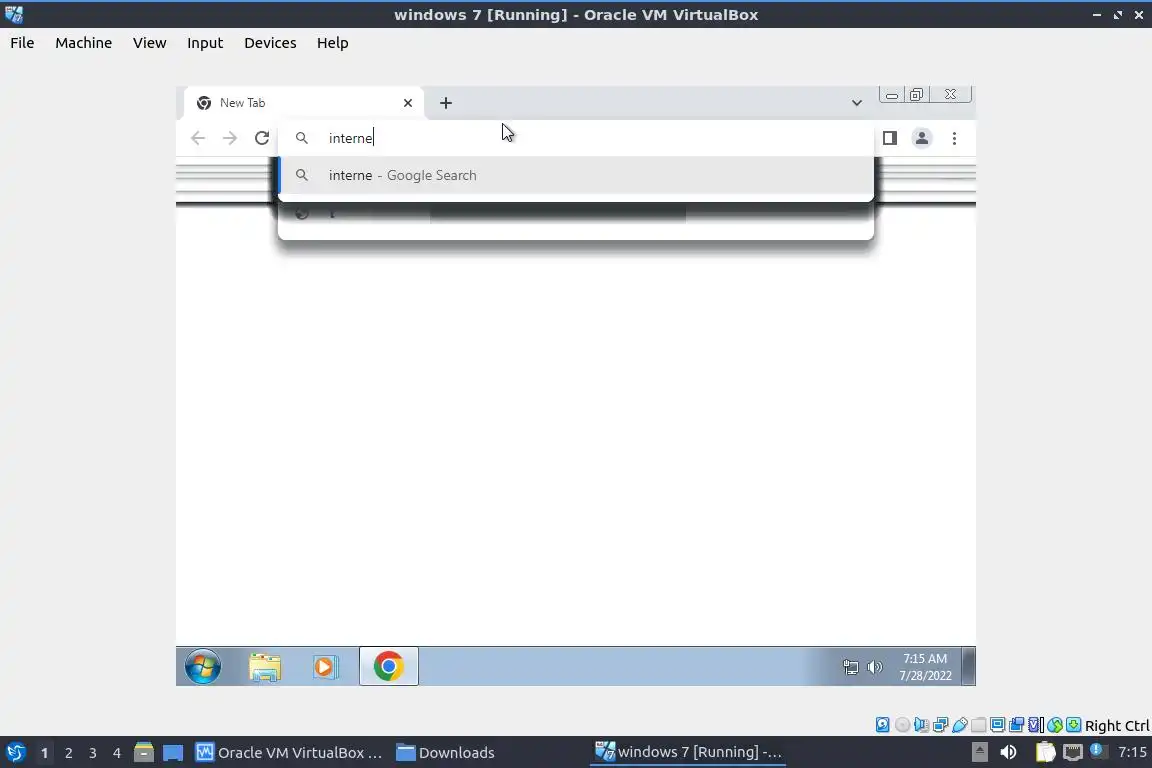Click VirtualBox optical disk indicator
The width and height of the screenshot is (1152, 768).
pyautogui.click(x=902, y=725)
